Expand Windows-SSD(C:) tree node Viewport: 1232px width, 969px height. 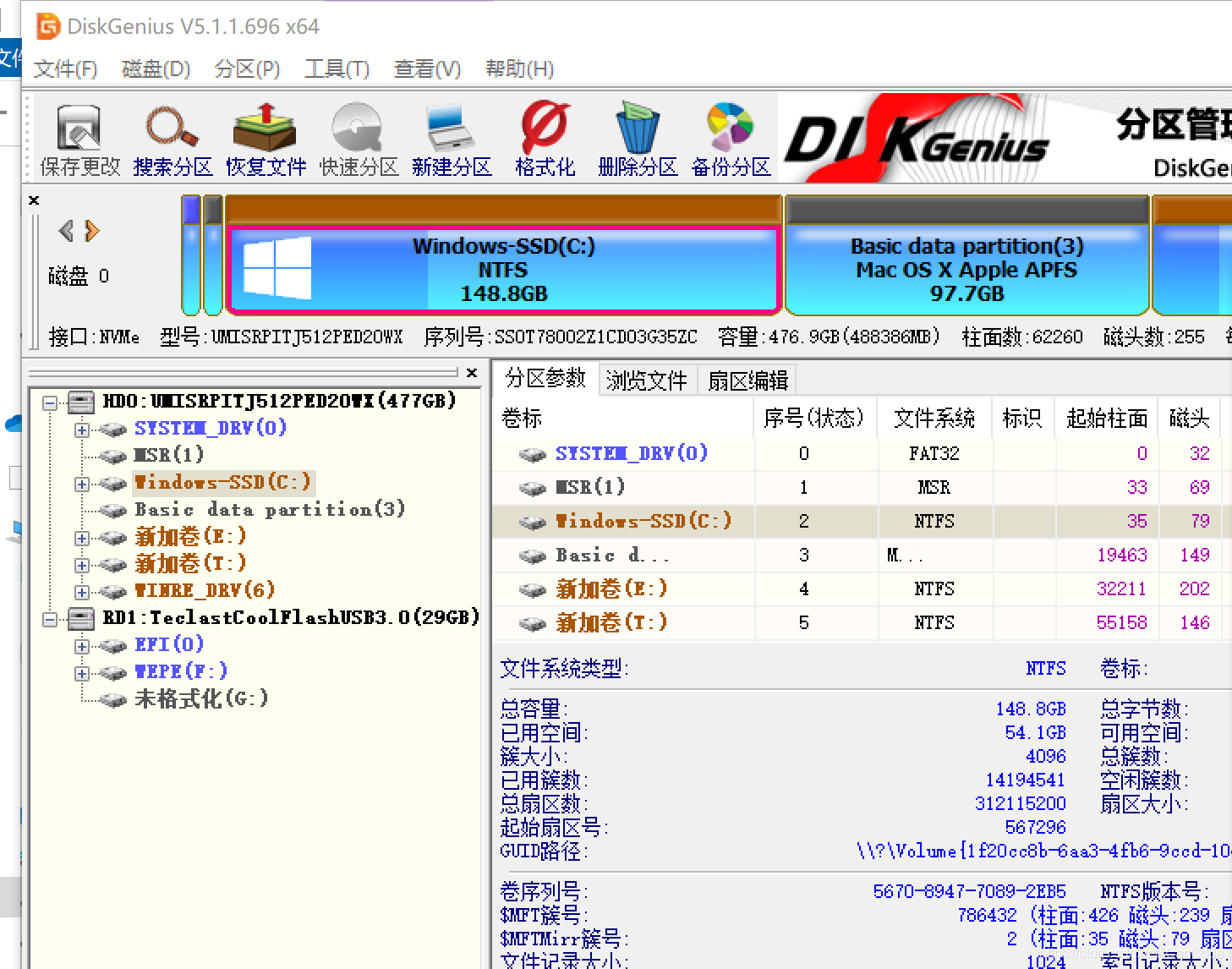coord(81,484)
